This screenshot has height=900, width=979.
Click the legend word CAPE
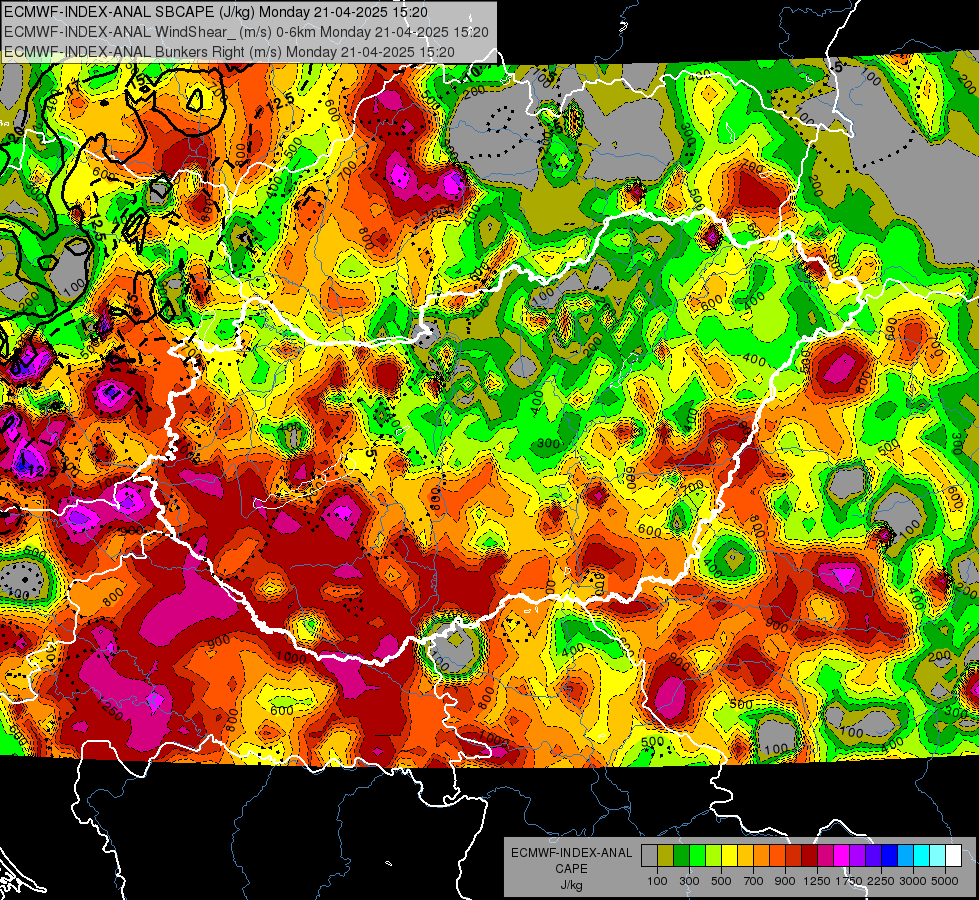tap(571, 869)
